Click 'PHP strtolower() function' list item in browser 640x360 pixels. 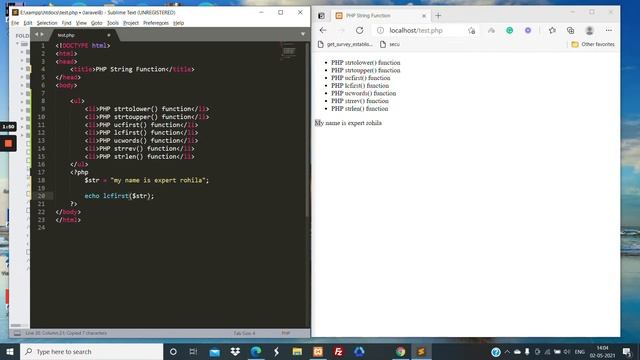(x=366, y=62)
